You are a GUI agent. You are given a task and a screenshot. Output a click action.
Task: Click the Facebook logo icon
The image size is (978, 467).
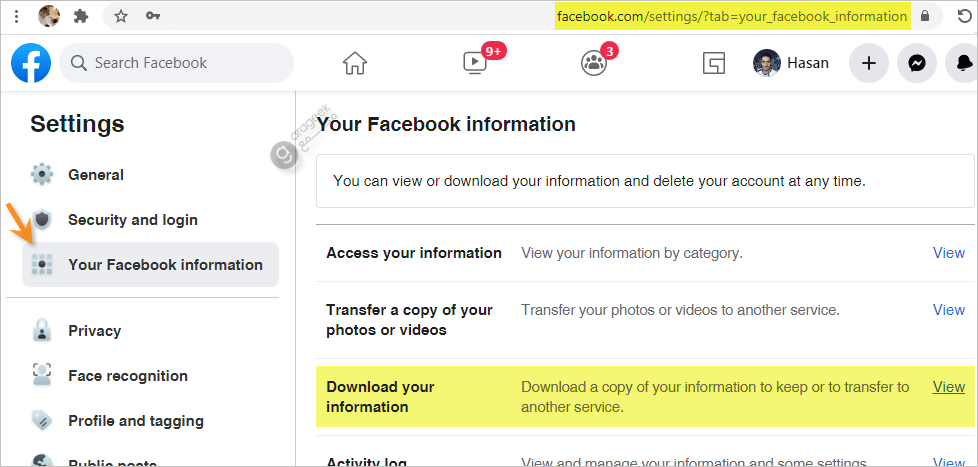point(31,63)
